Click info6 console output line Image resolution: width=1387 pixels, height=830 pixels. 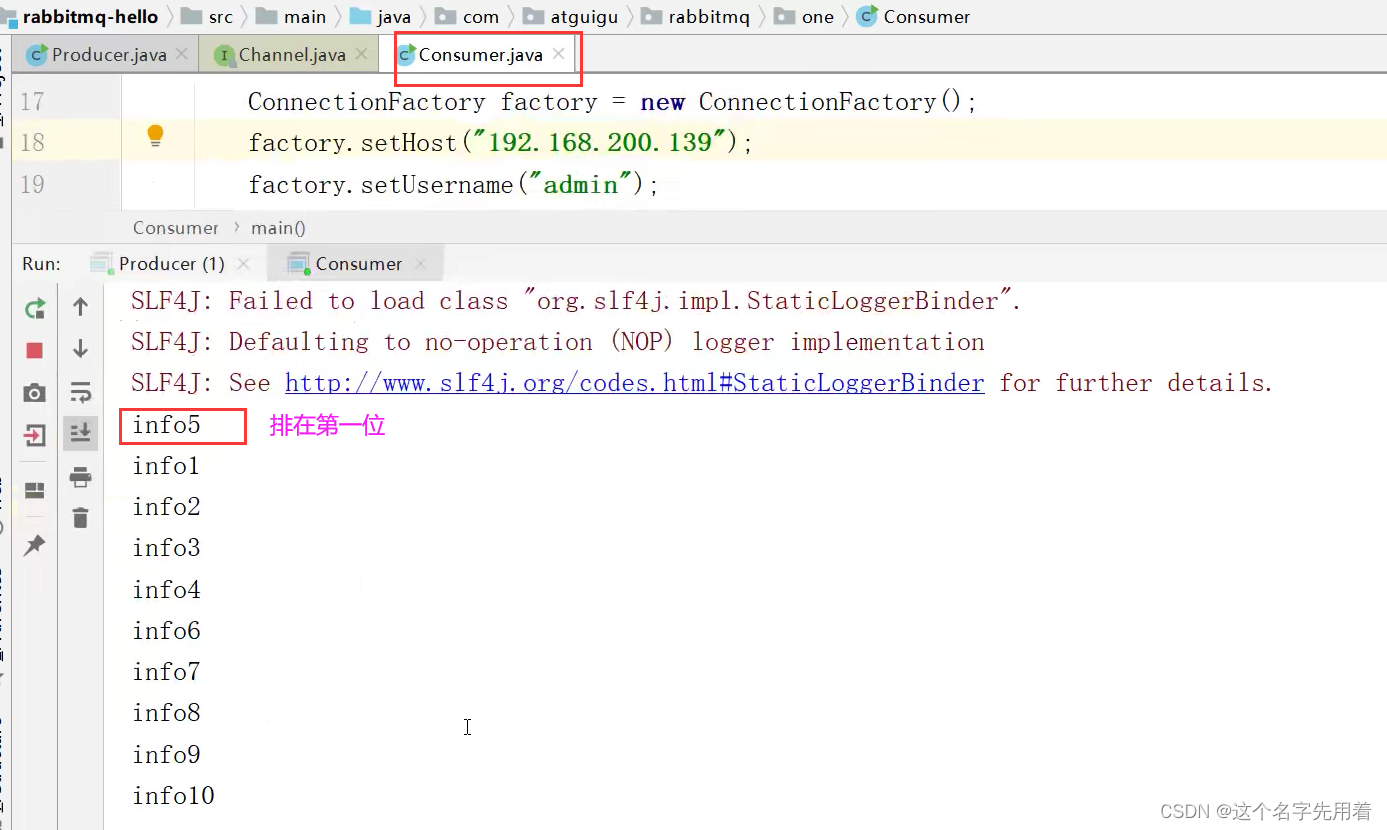coord(167,631)
